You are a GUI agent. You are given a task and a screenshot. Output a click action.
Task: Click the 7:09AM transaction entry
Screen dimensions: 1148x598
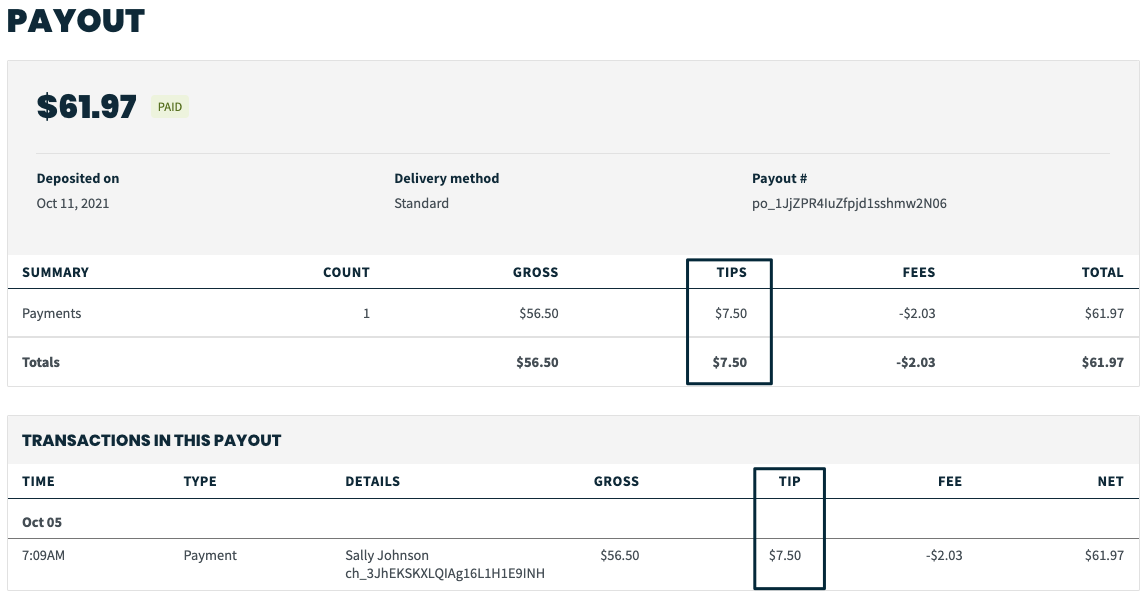45,555
